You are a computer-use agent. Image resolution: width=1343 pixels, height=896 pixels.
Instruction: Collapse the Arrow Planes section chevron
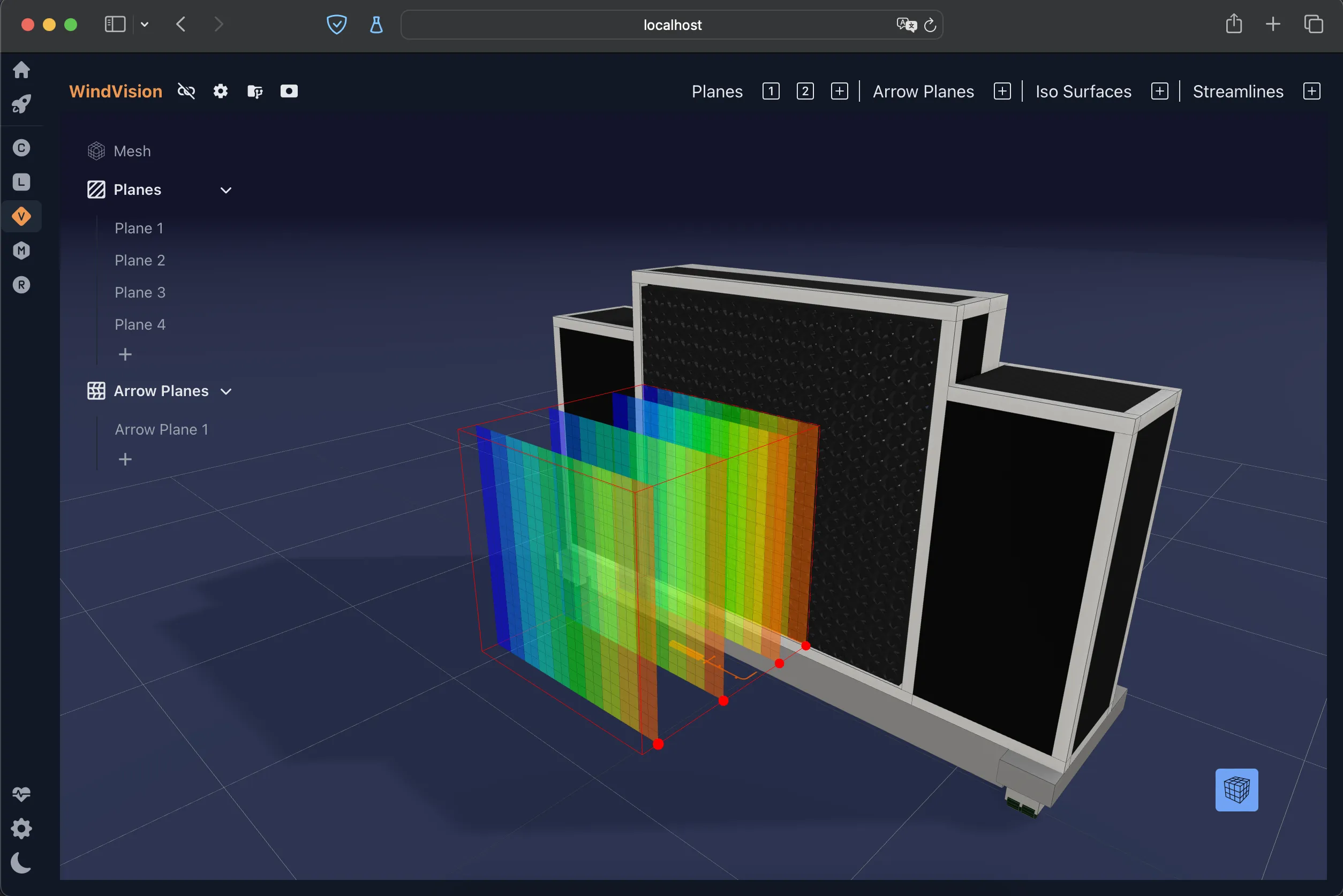pyautogui.click(x=226, y=391)
